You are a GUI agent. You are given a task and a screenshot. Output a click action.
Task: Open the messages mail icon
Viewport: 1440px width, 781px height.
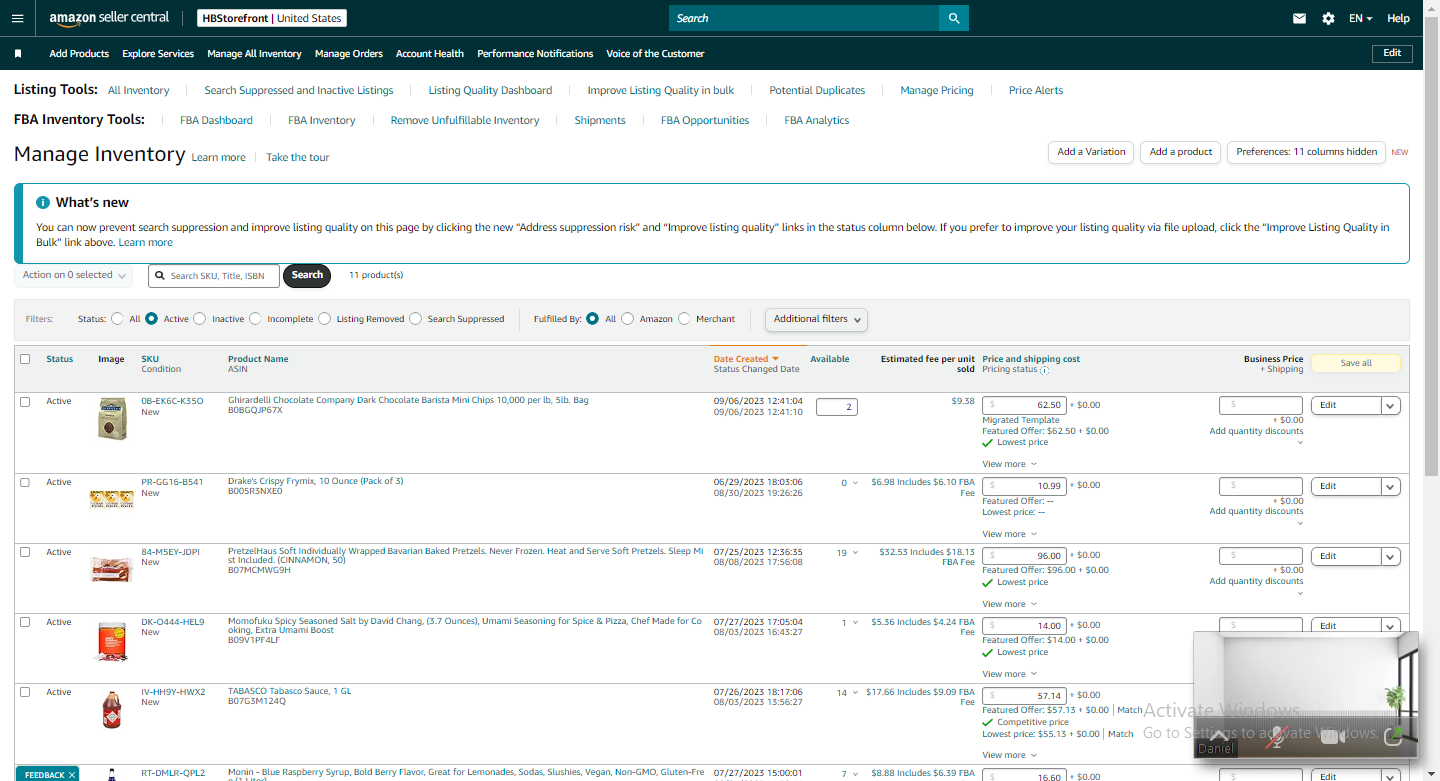(1299, 18)
